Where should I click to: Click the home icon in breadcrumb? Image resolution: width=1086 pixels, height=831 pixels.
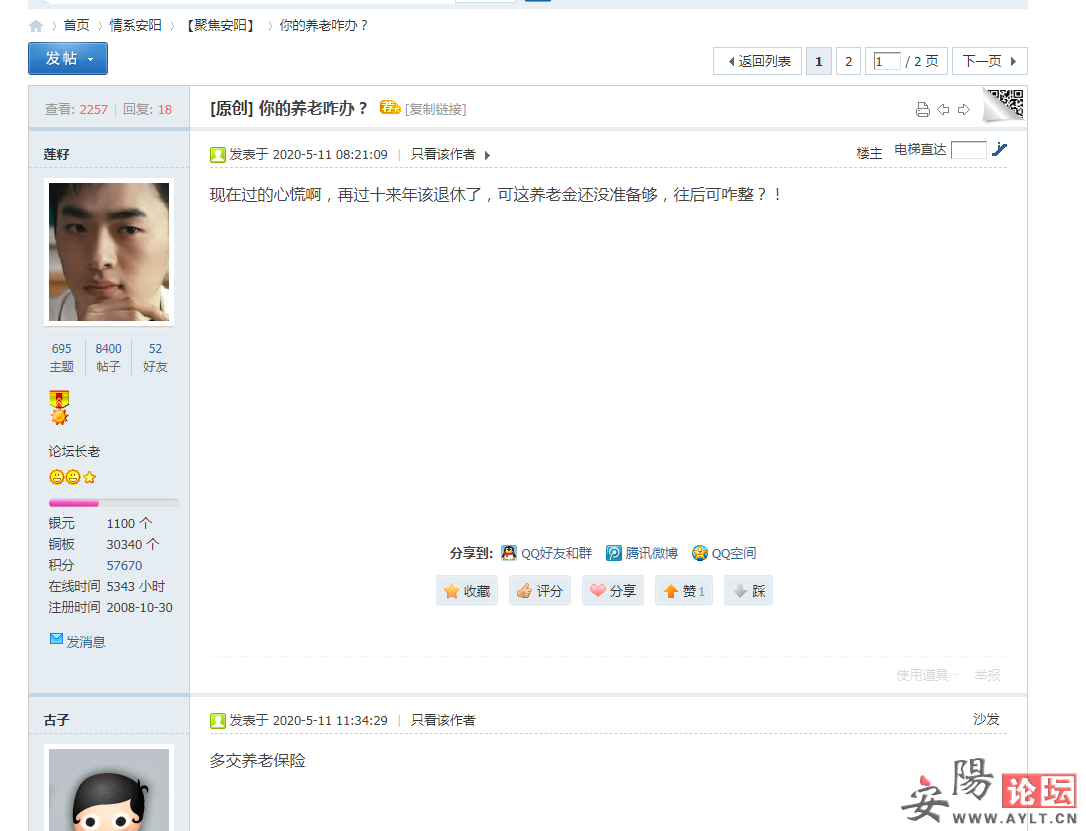click(36, 26)
